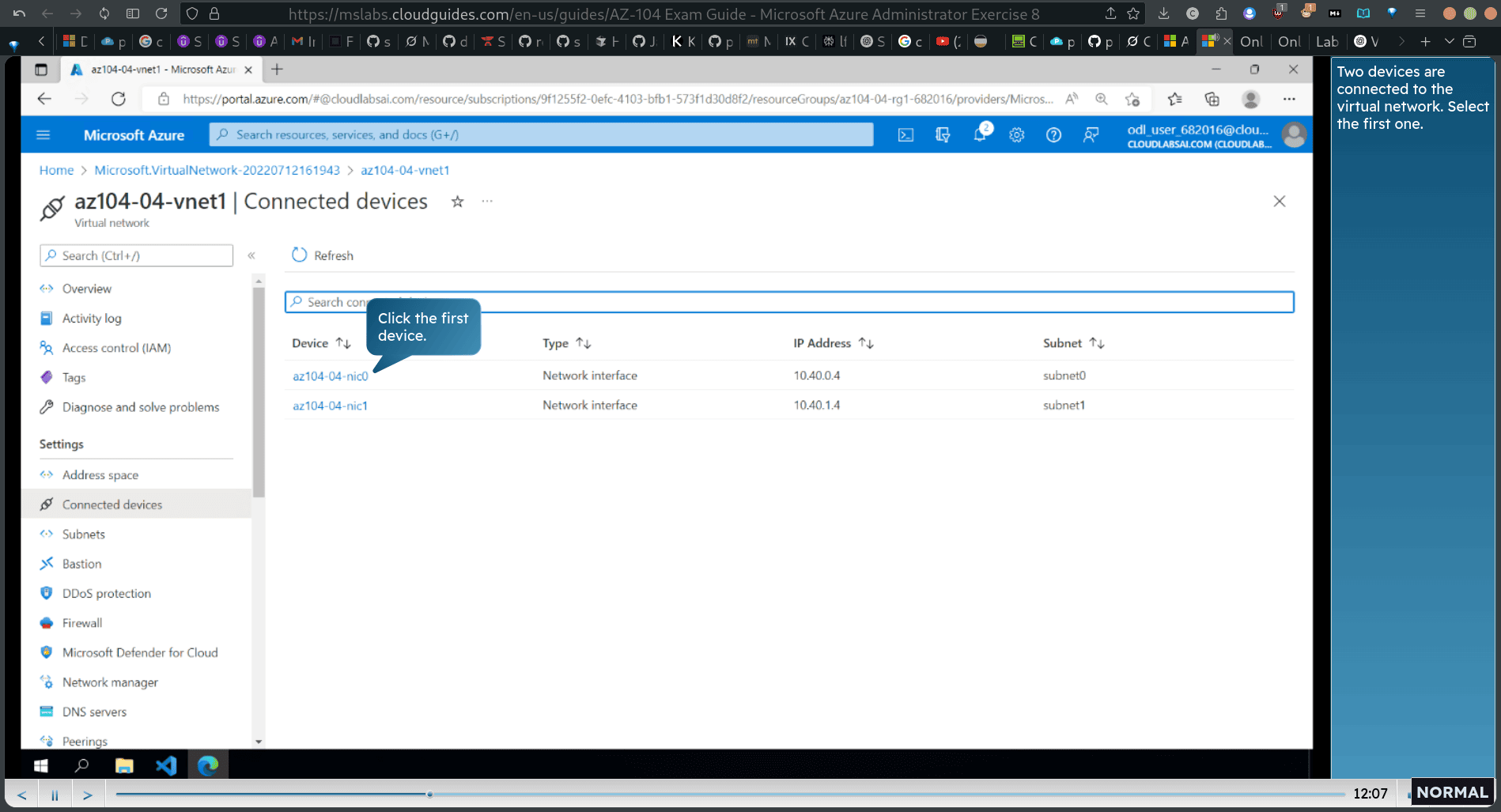Image resolution: width=1501 pixels, height=812 pixels.
Task: Sort the table by Device column
Action: point(321,343)
